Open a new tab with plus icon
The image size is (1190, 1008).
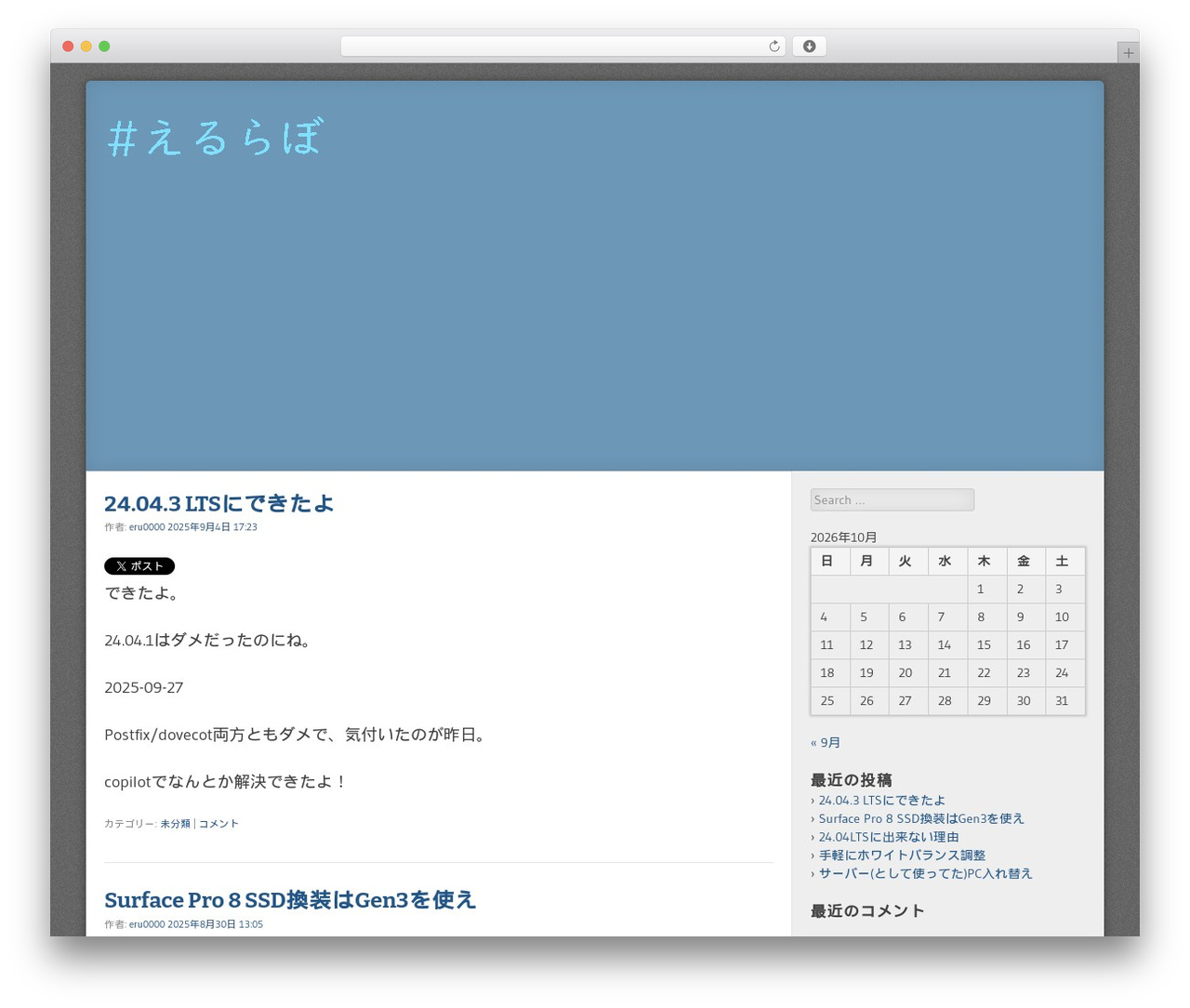click(x=1128, y=53)
